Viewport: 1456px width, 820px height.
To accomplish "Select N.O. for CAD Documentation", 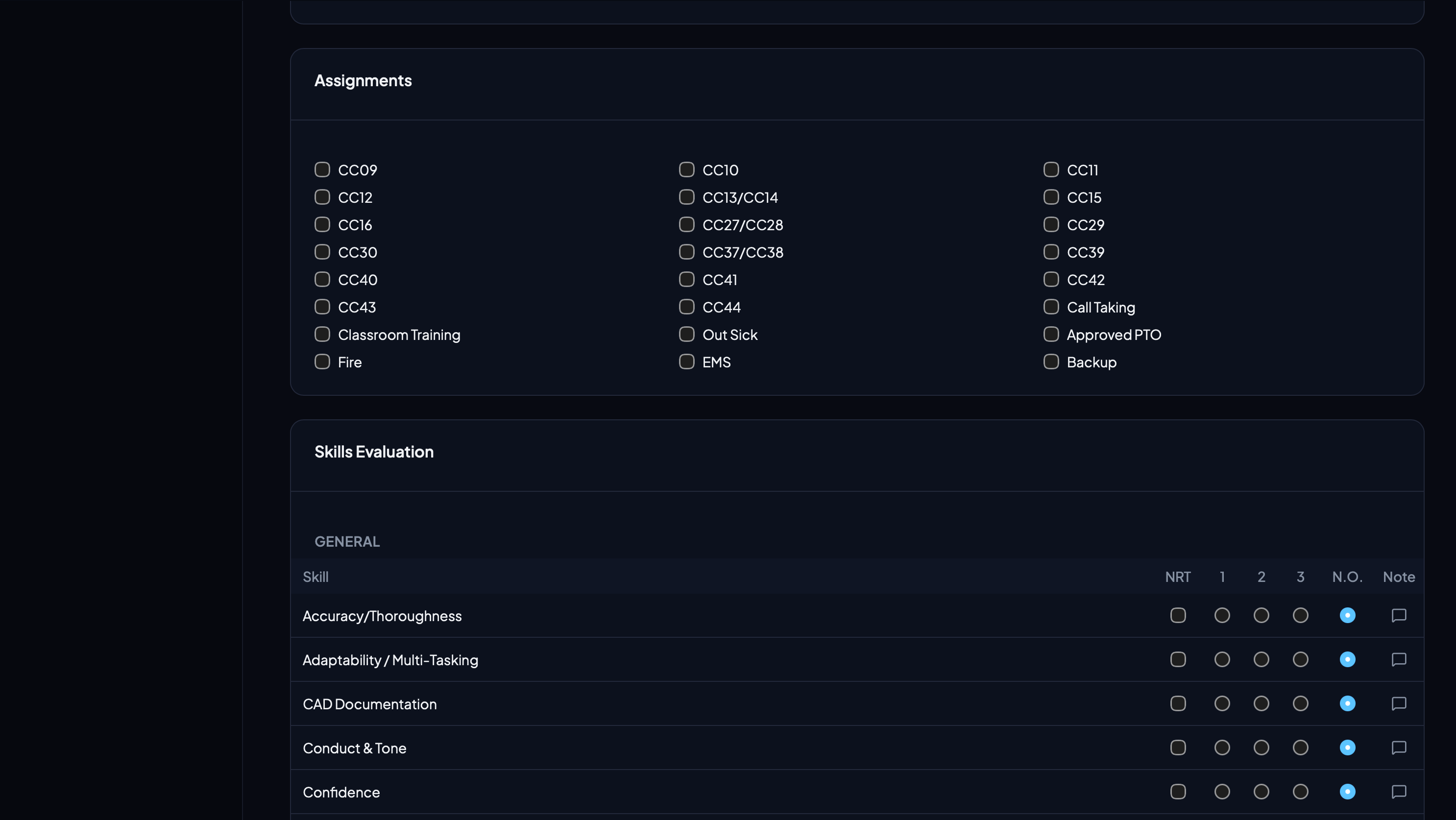I will [1348, 703].
